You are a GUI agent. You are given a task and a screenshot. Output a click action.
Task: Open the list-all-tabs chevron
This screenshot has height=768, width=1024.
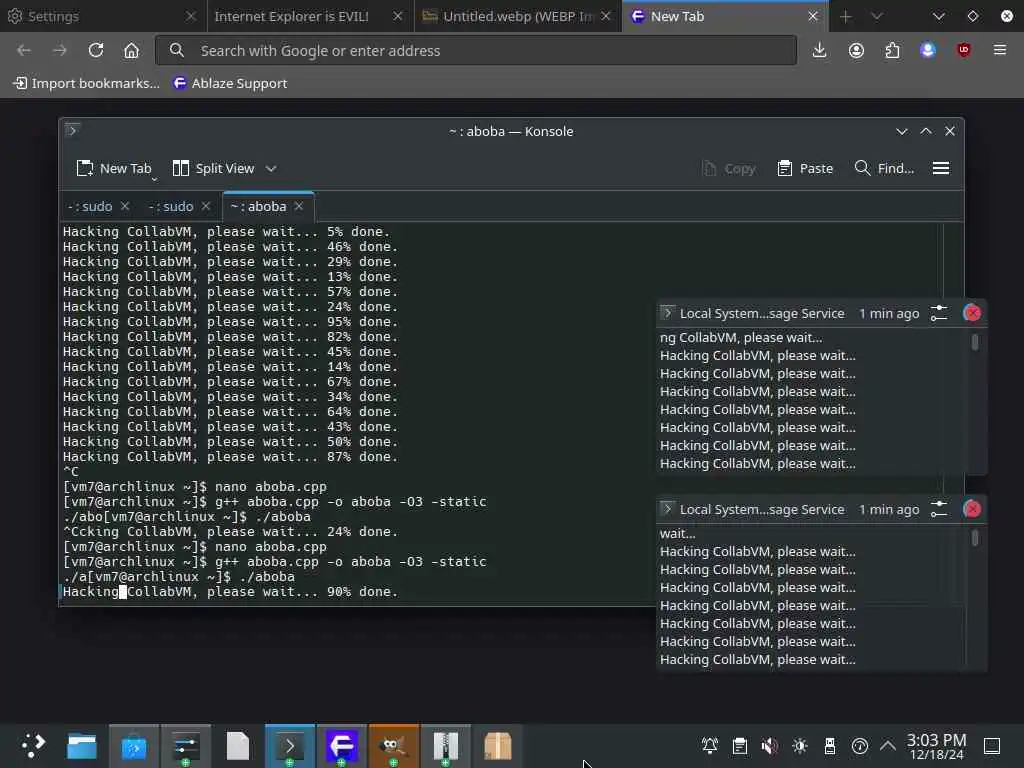(939, 16)
